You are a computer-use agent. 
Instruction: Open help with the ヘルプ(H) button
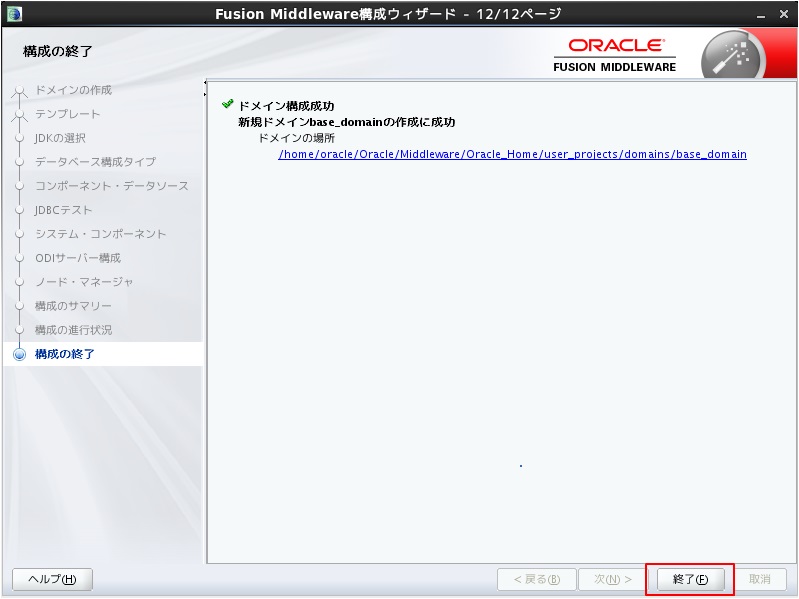52,579
